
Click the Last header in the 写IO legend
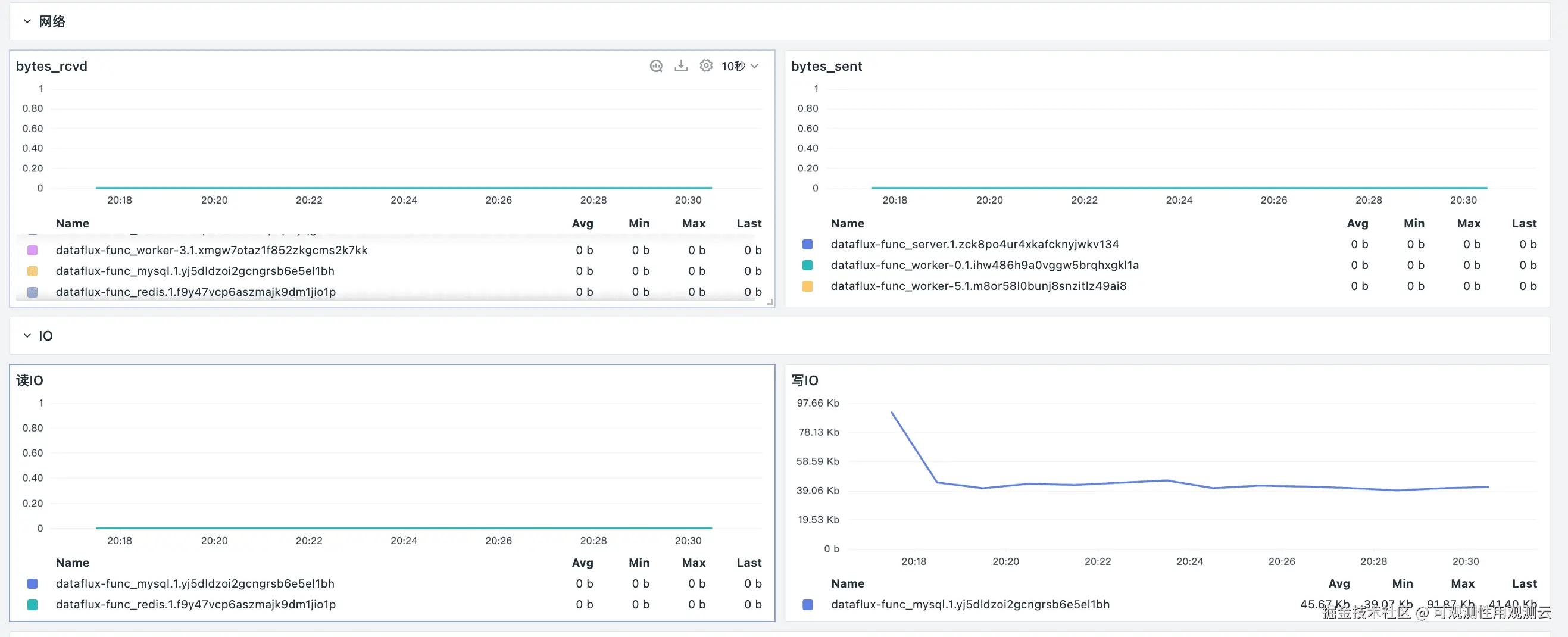(1524, 583)
